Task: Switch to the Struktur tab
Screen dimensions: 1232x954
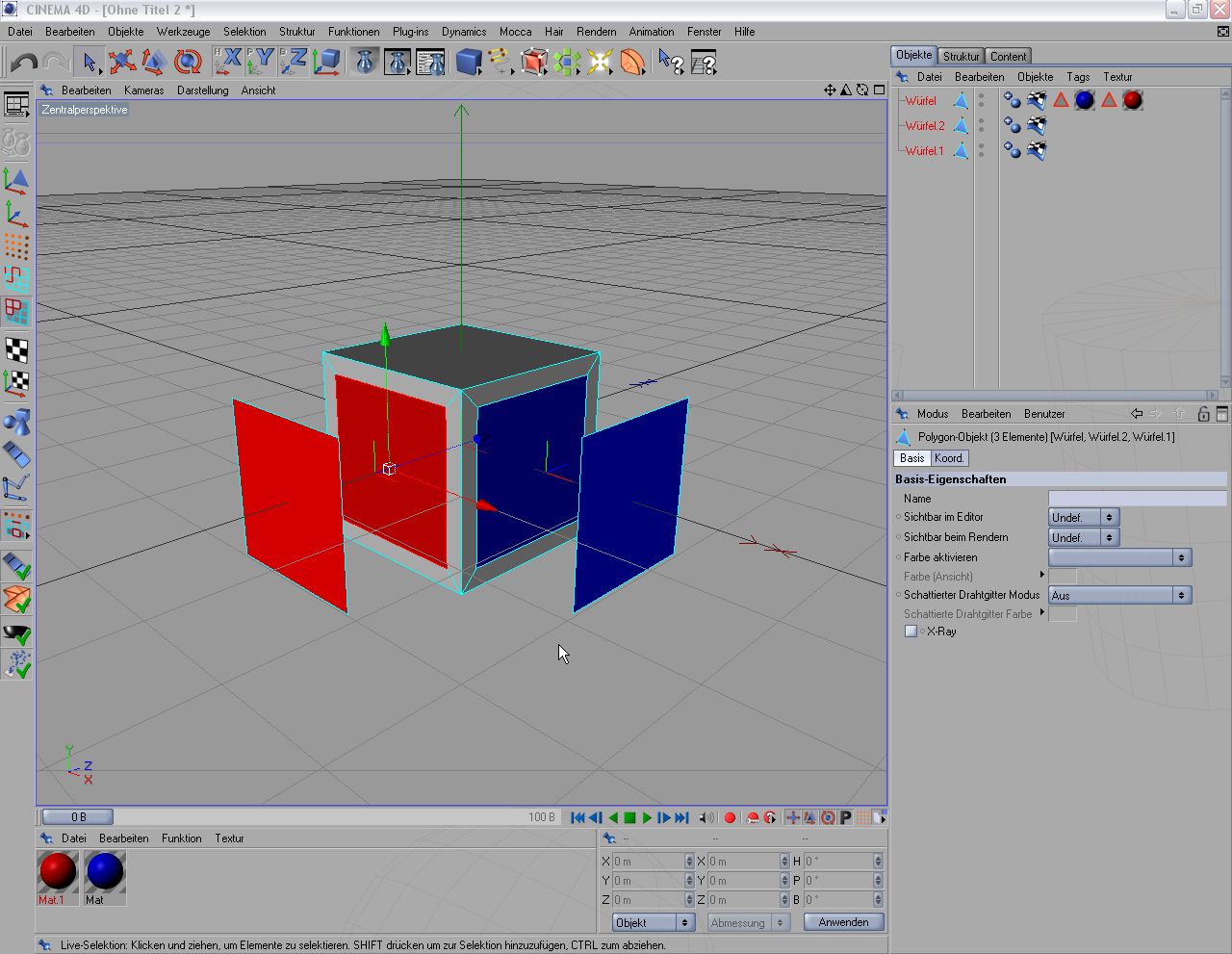Action: point(961,56)
